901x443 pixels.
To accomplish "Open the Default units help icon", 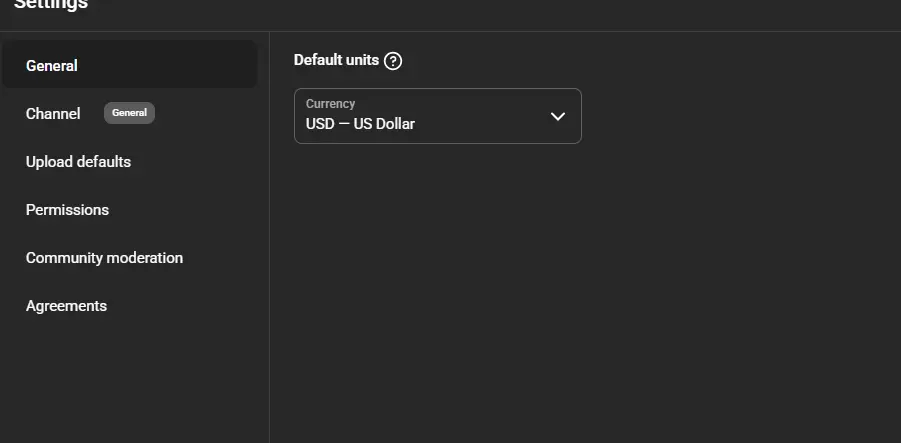I will 393,60.
